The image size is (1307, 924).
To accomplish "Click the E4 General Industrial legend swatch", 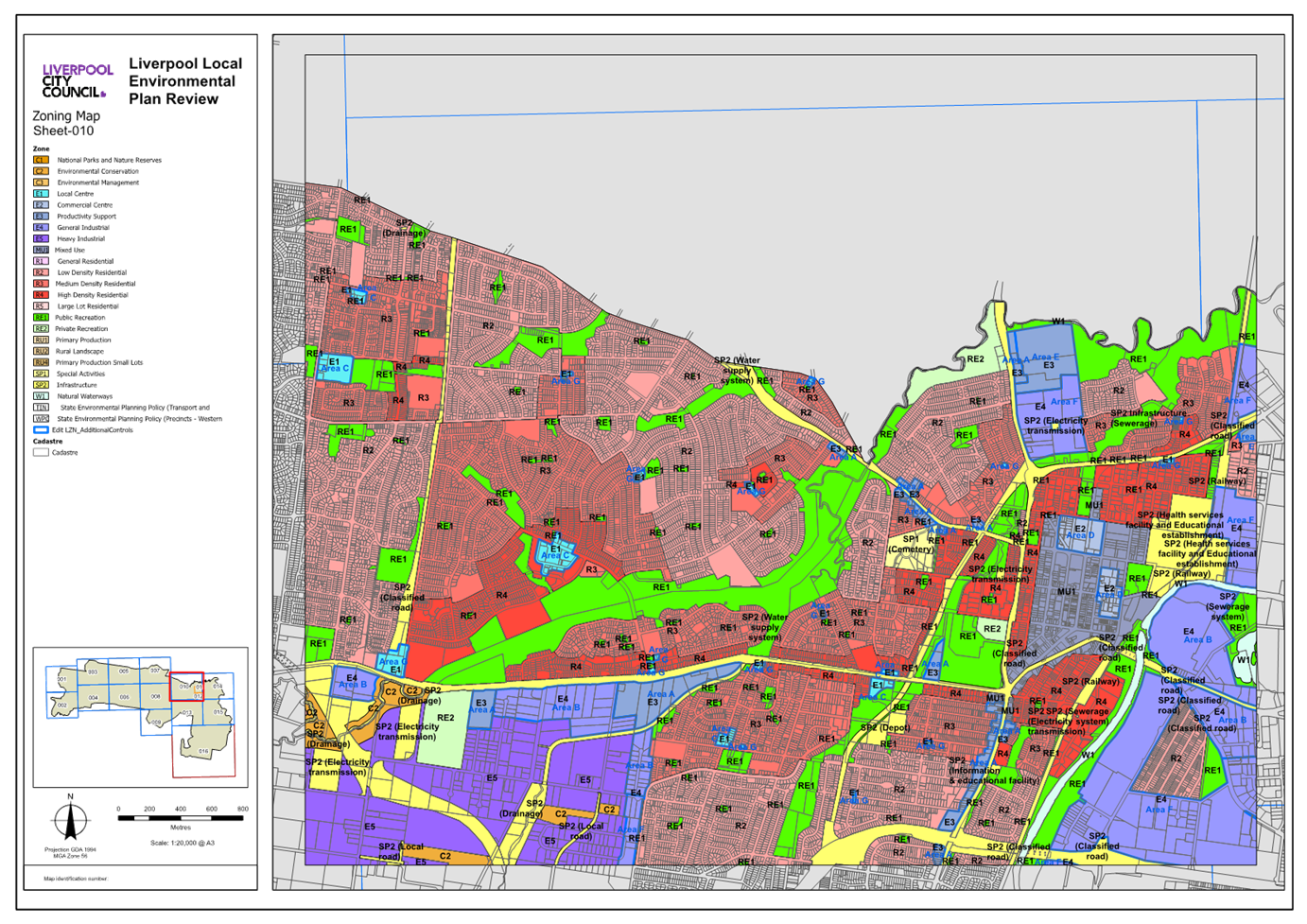I will pyautogui.click(x=41, y=228).
